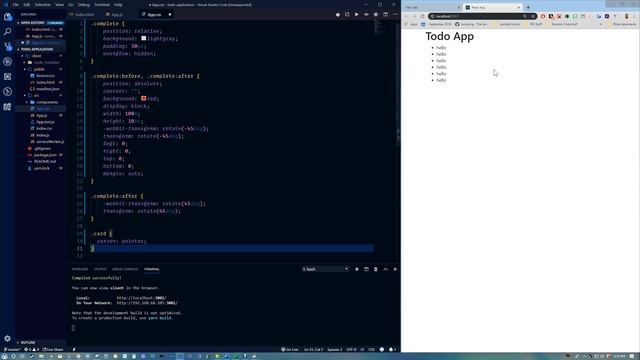Viewport: 640px width, 360px height.
Task: Open the Source Control view
Action: pos(7,47)
